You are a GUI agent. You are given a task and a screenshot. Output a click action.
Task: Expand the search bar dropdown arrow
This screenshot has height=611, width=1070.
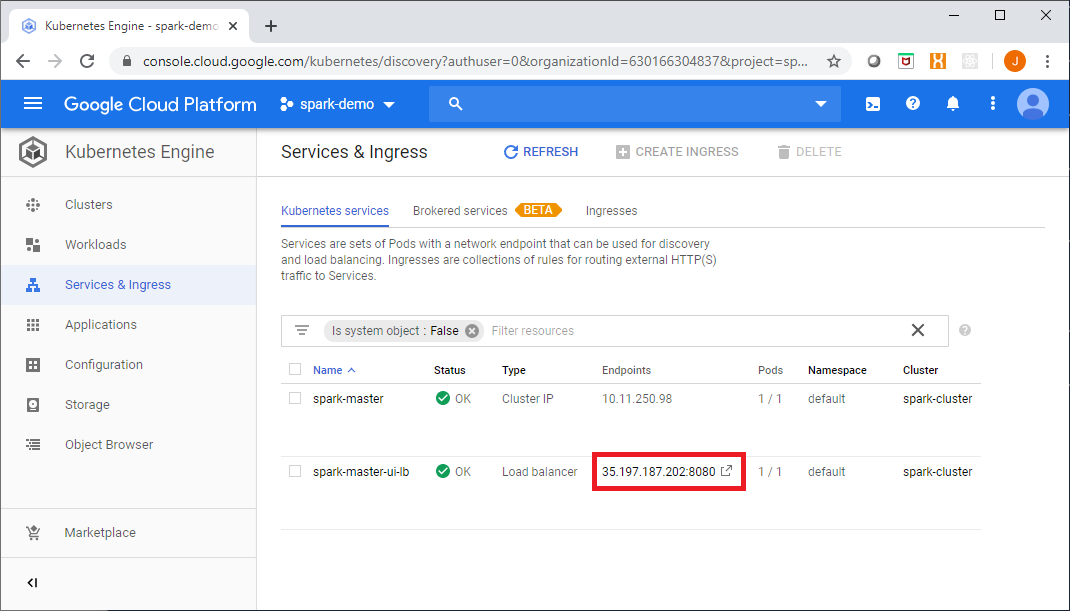(x=820, y=104)
